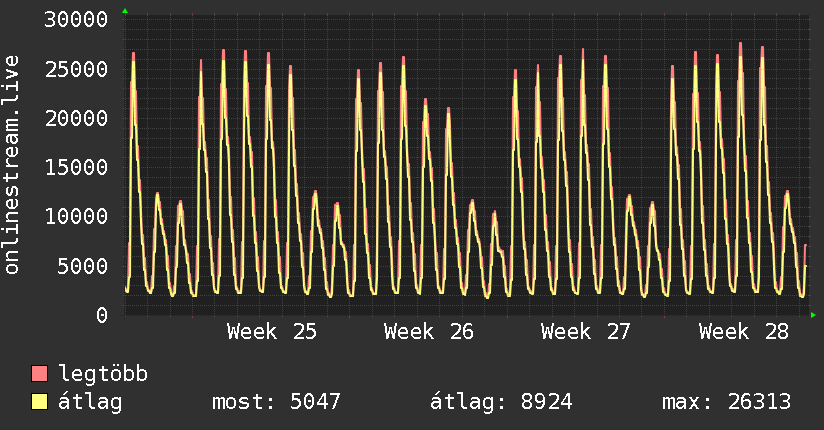The height and width of the screenshot is (430, 824).
Task: Click the 20000 y-axis tick label
Action: [x=76, y=118]
